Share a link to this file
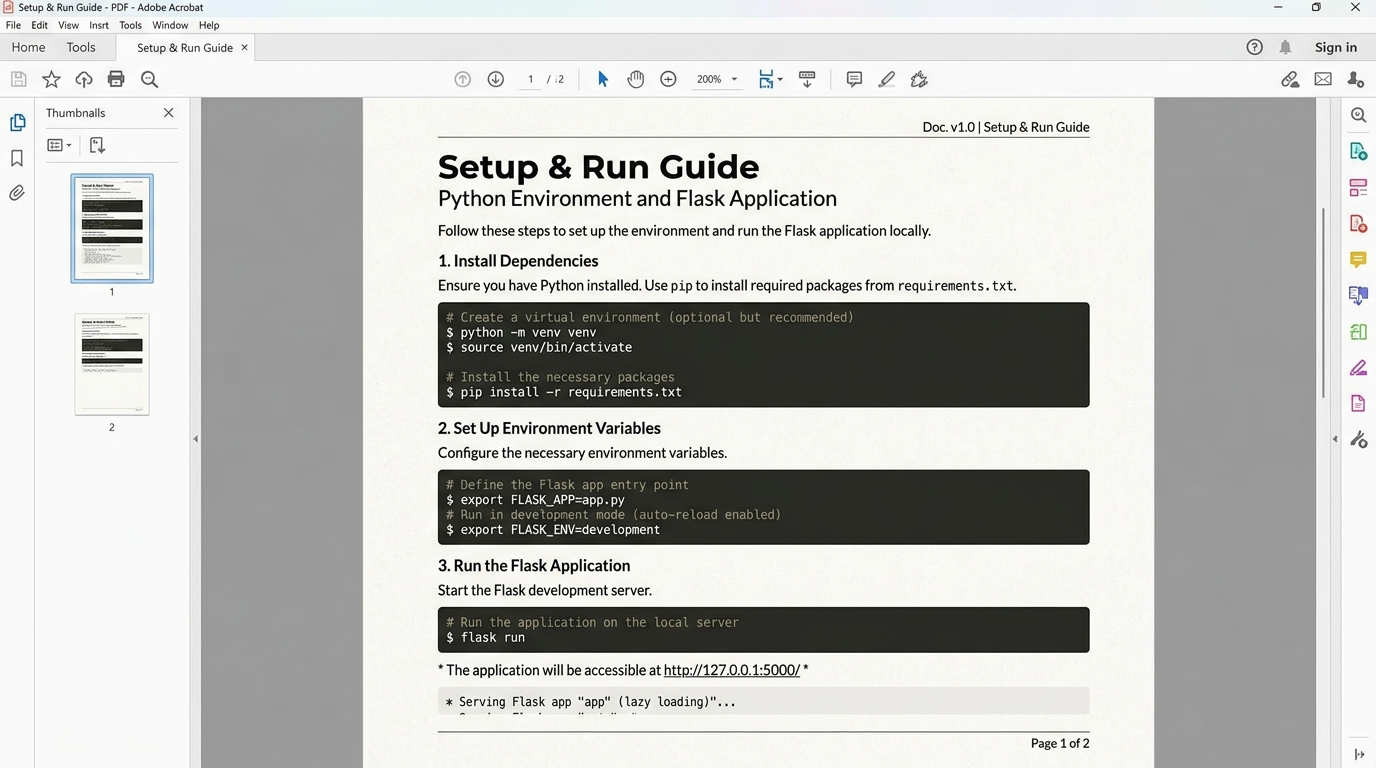 pyautogui.click(x=1290, y=79)
